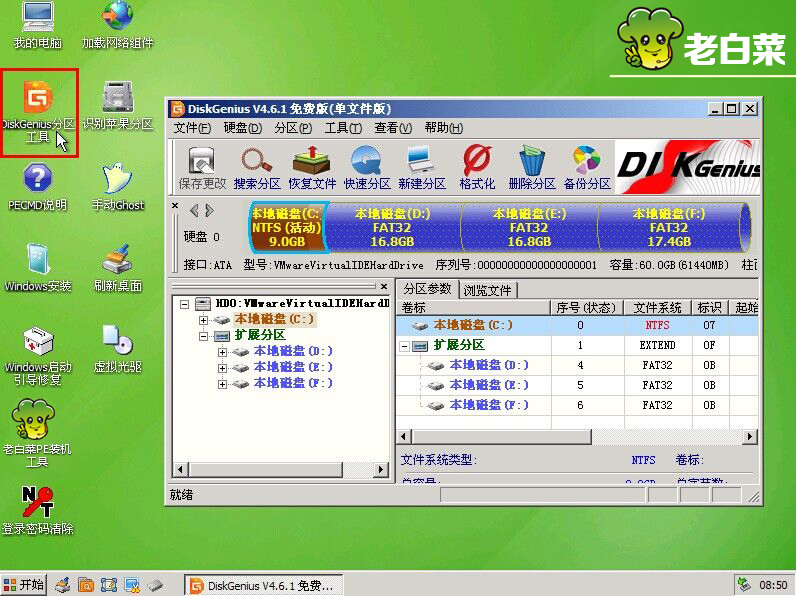Click the 格式化 (Format) toolbar icon
Screen dimensions: 796x596
point(477,167)
